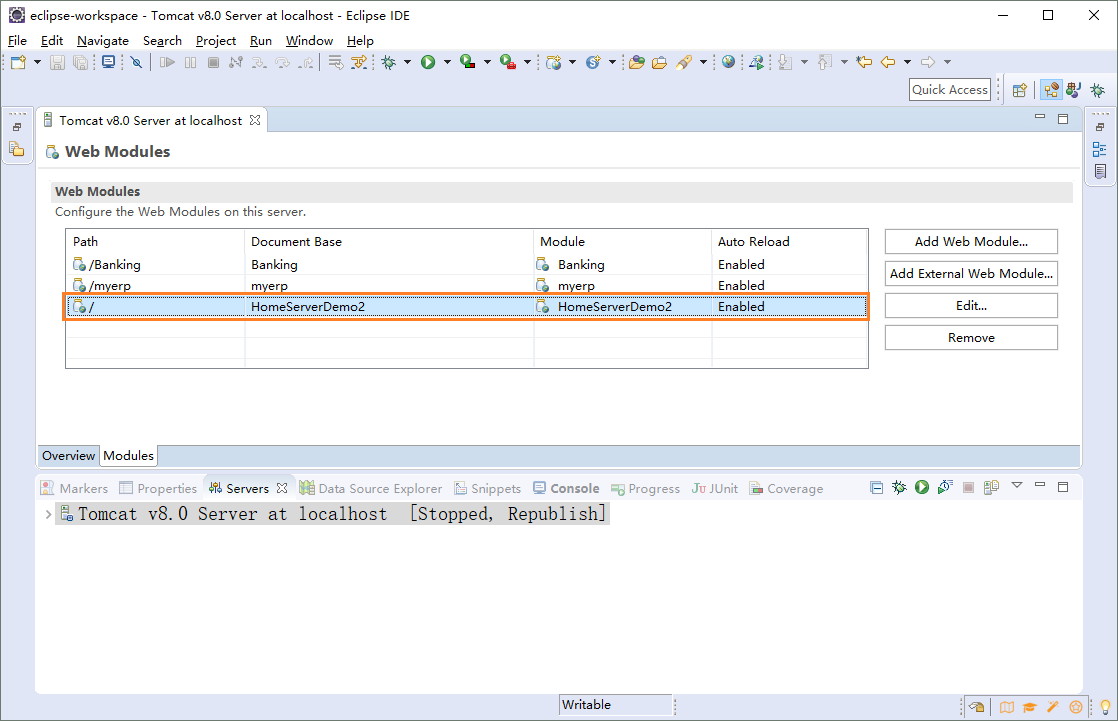Click the Search flashlight toolbar icon

pyautogui.click(x=684, y=62)
